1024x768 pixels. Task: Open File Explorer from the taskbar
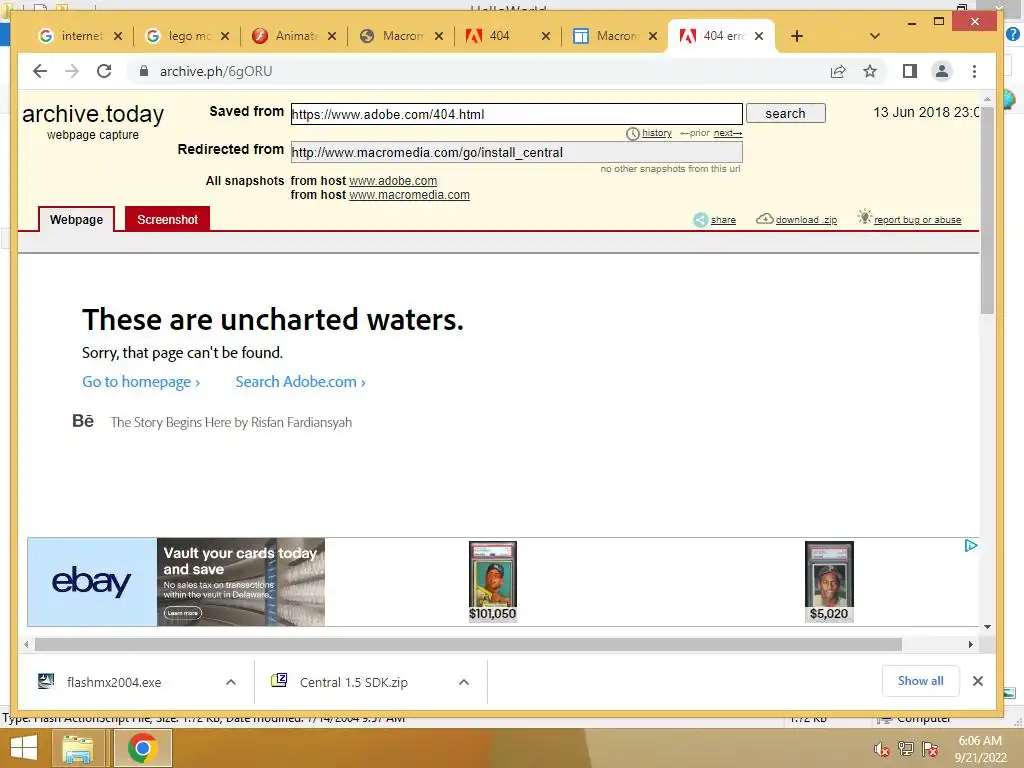pyautogui.click(x=78, y=748)
